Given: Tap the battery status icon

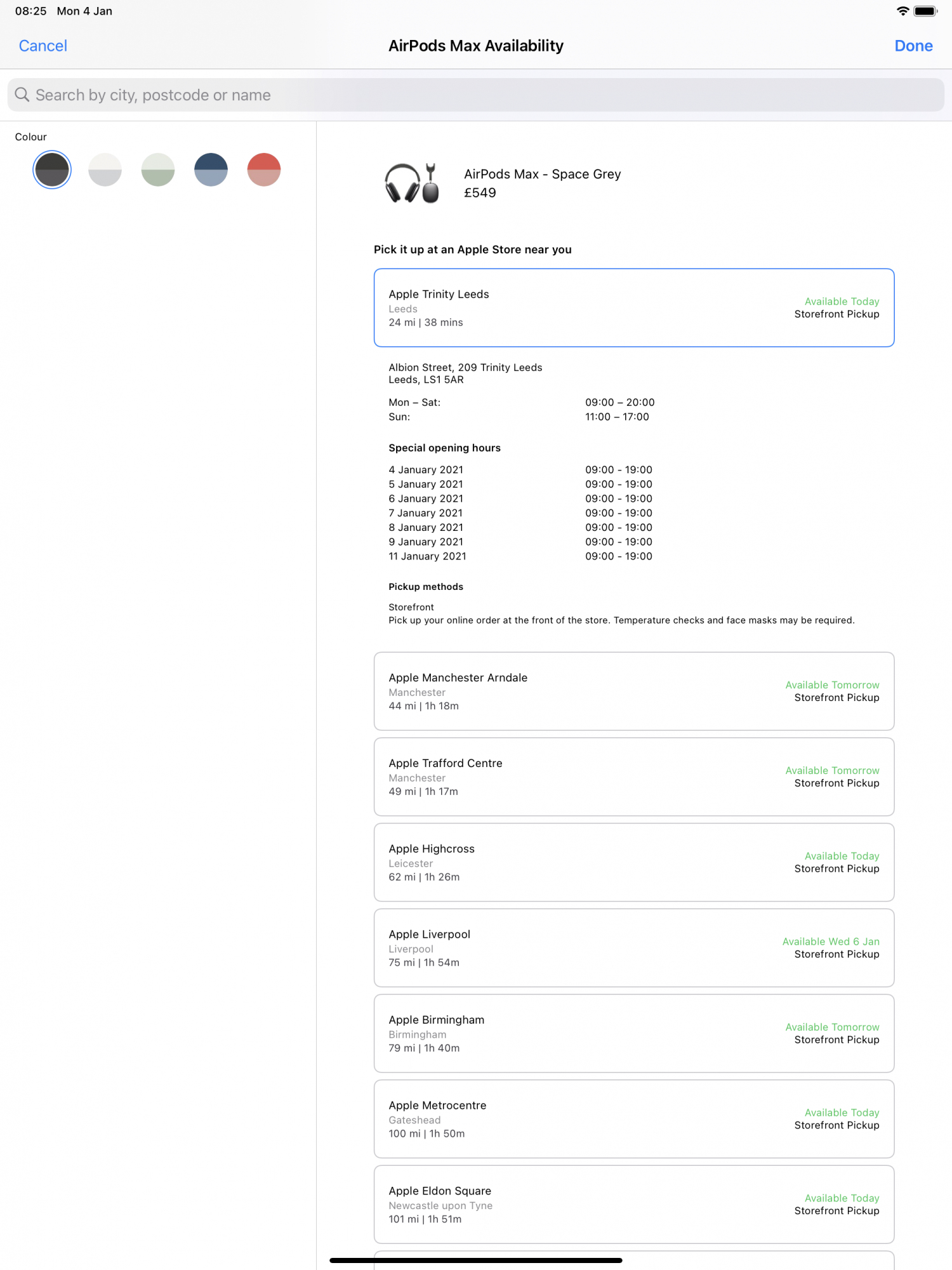Looking at the screenshot, I should (925, 11).
